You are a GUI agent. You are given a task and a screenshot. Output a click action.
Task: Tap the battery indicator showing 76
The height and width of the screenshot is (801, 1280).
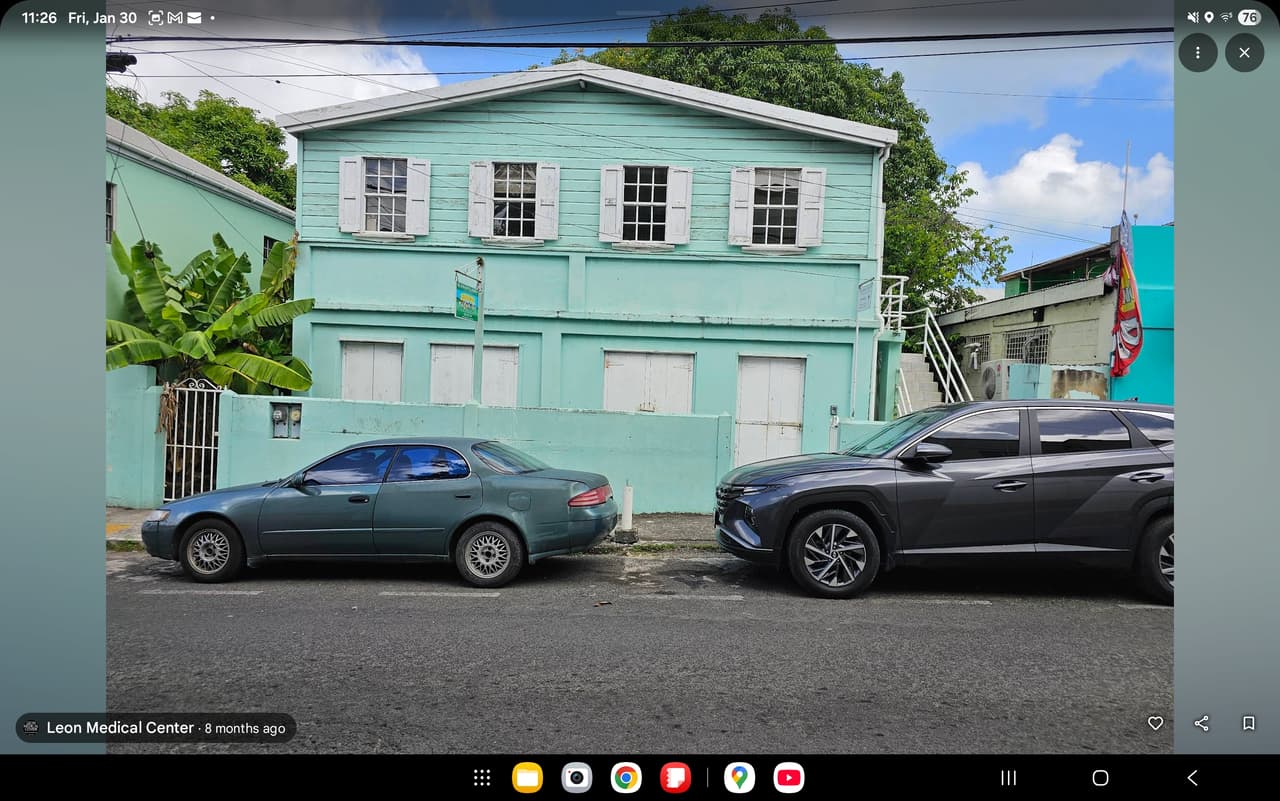point(1249,17)
